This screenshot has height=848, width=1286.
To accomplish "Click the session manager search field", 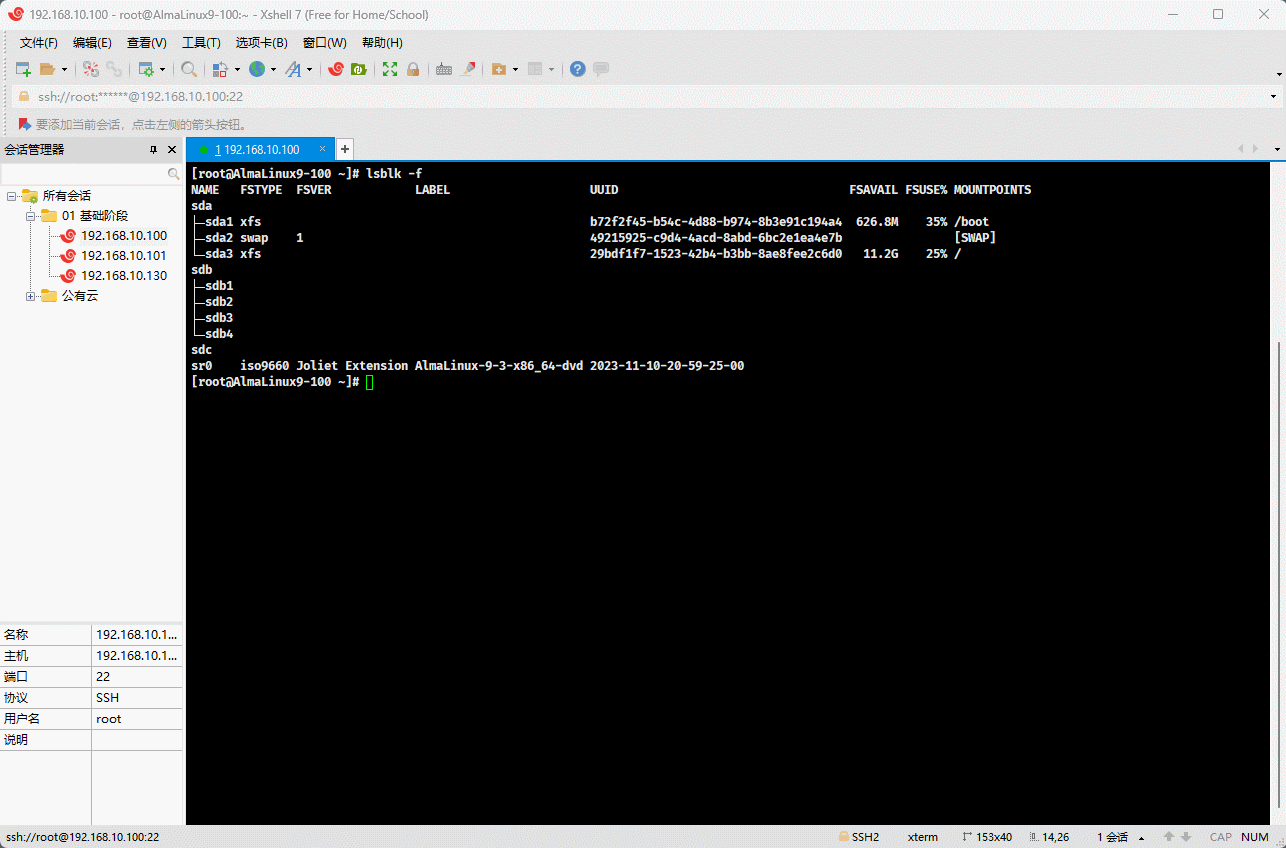I will tap(85, 174).
